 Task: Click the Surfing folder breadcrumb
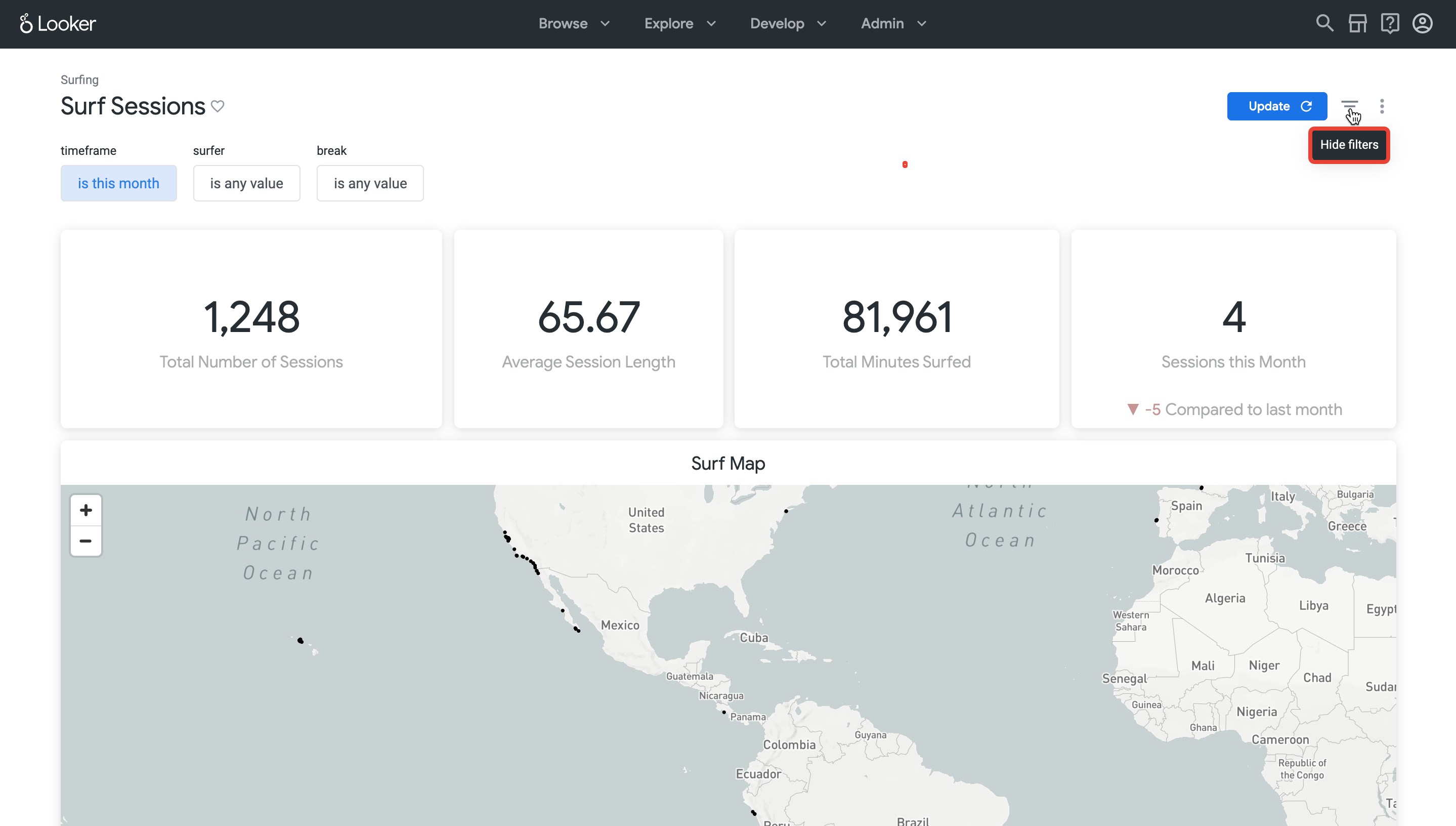click(x=79, y=79)
